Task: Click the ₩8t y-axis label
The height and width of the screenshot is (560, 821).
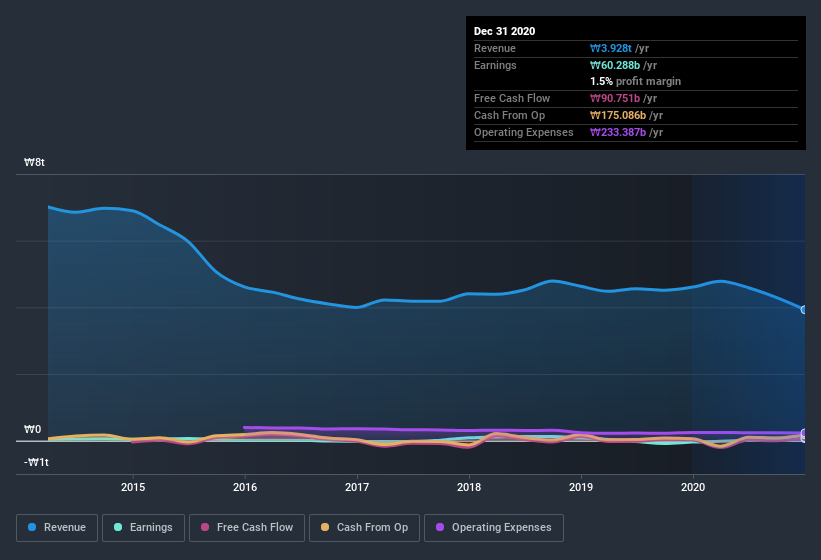Action: coord(34,162)
